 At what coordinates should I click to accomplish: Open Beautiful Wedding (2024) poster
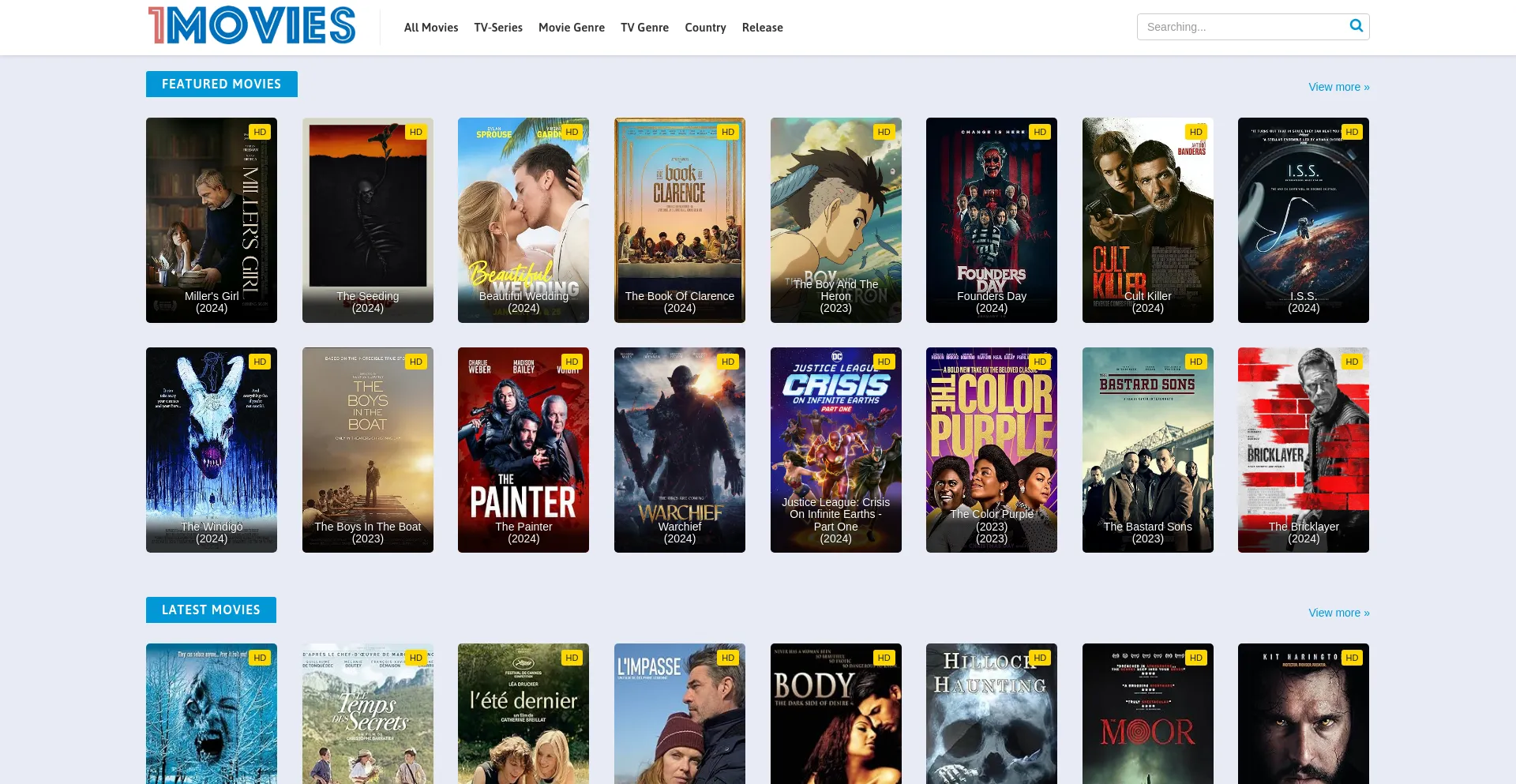coord(523,220)
